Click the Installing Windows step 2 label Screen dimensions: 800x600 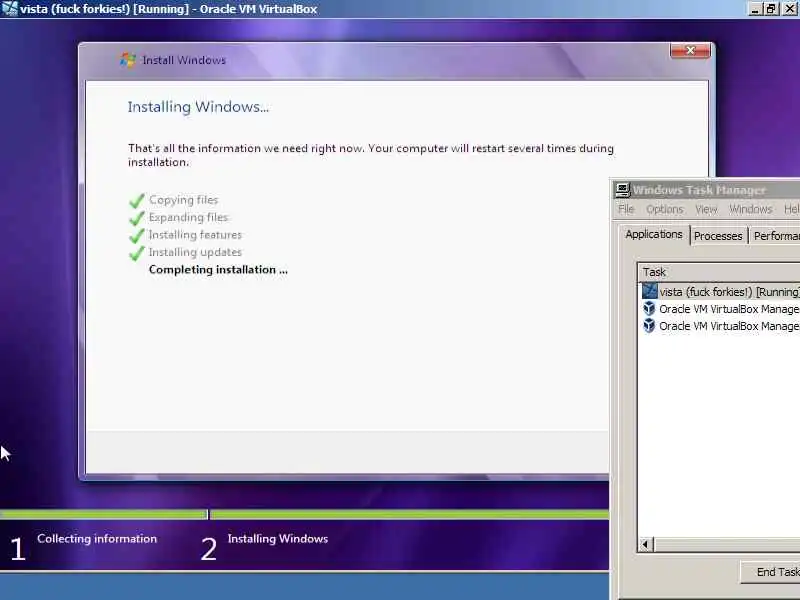click(278, 539)
